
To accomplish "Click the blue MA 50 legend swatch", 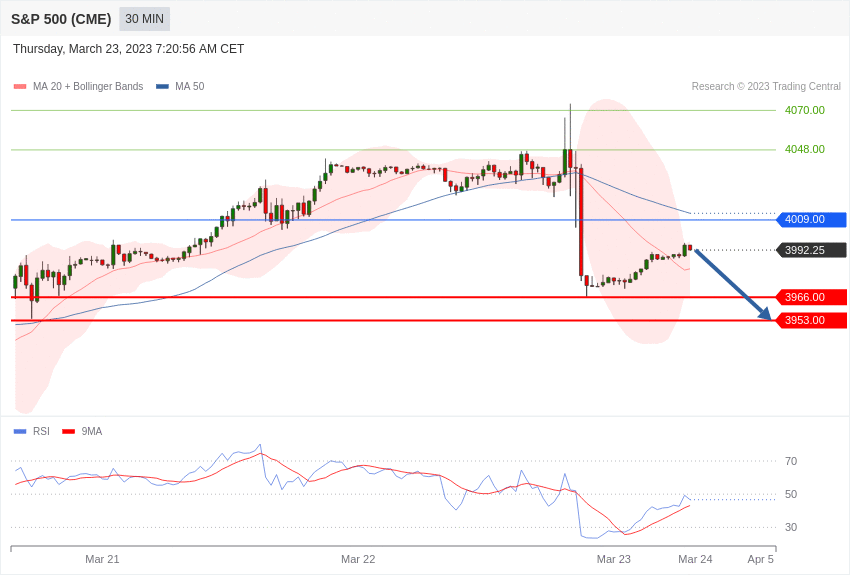I will [x=162, y=87].
